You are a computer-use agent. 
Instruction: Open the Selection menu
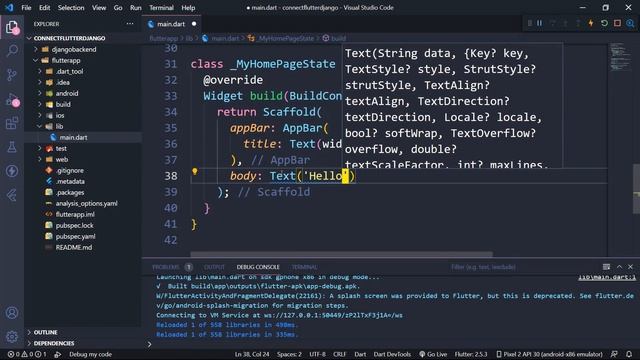click(x=71, y=7)
